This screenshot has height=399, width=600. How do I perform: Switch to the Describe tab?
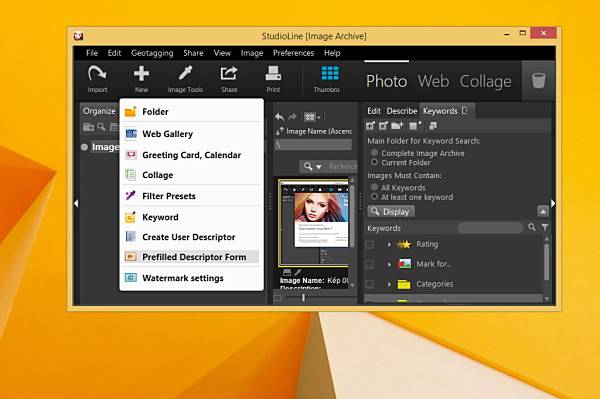[401, 111]
